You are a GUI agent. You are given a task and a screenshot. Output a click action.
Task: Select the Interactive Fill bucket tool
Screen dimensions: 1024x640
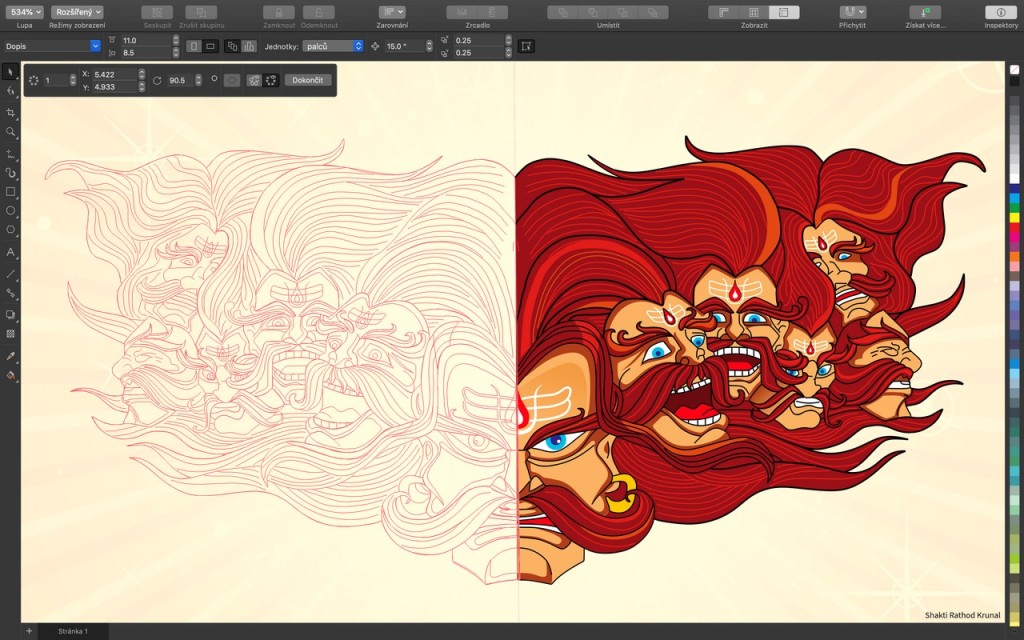pyautogui.click(x=10, y=376)
